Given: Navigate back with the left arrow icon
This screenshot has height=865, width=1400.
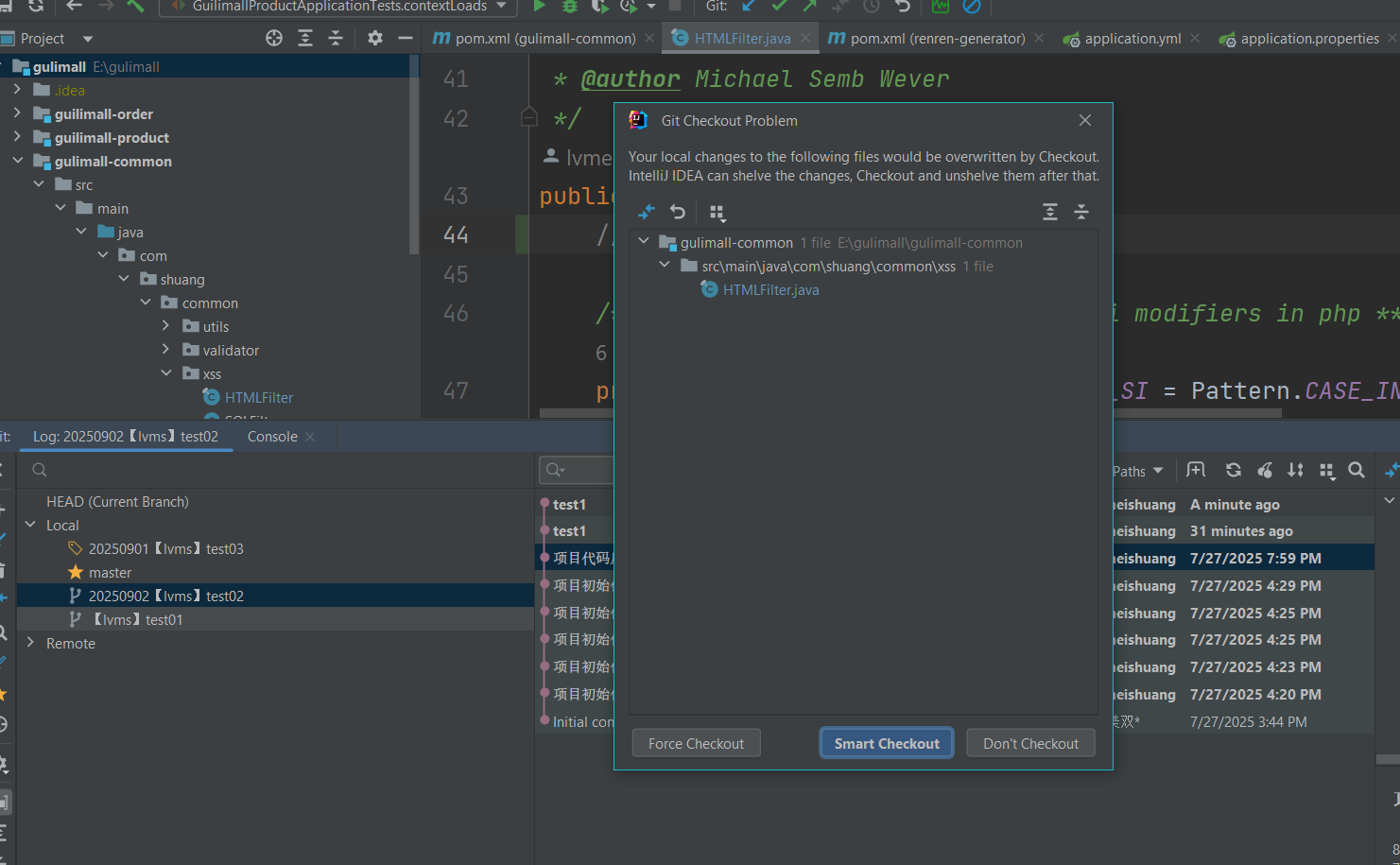Looking at the screenshot, I should point(75,7).
